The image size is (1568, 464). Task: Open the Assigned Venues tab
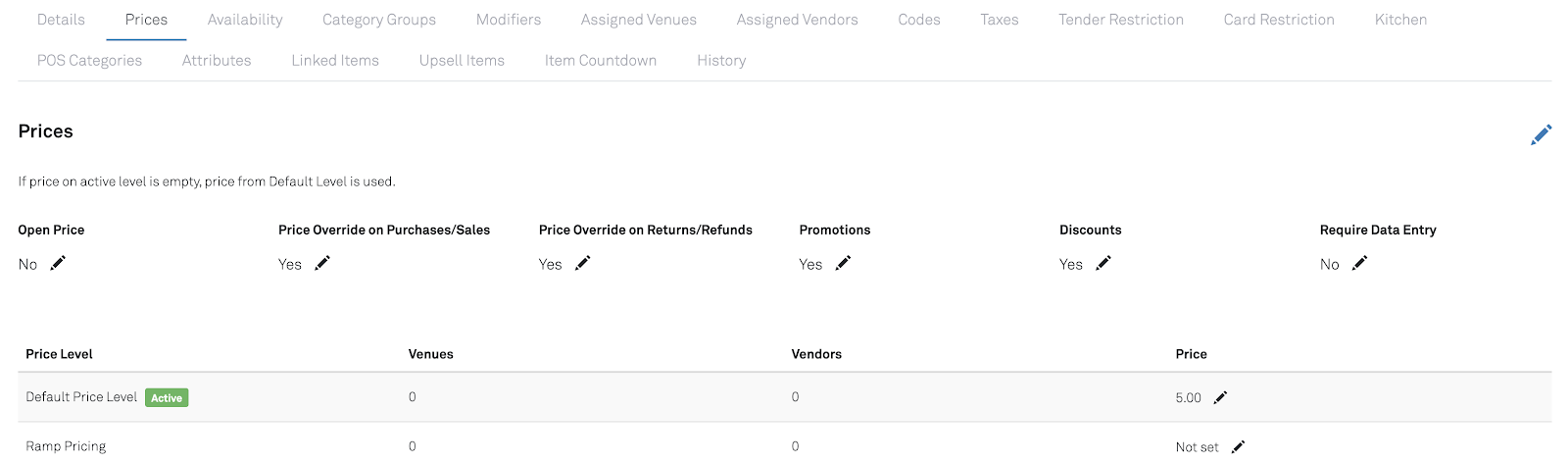(x=639, y=20)
